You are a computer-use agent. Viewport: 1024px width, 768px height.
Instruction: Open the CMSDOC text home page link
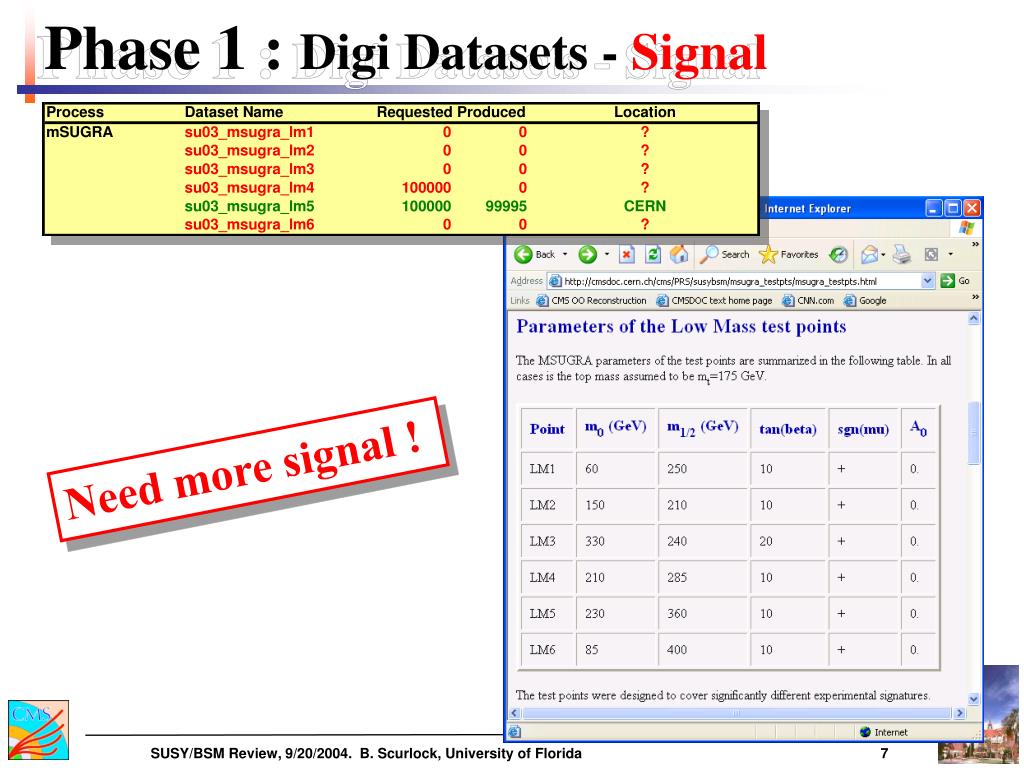(714, 301)
